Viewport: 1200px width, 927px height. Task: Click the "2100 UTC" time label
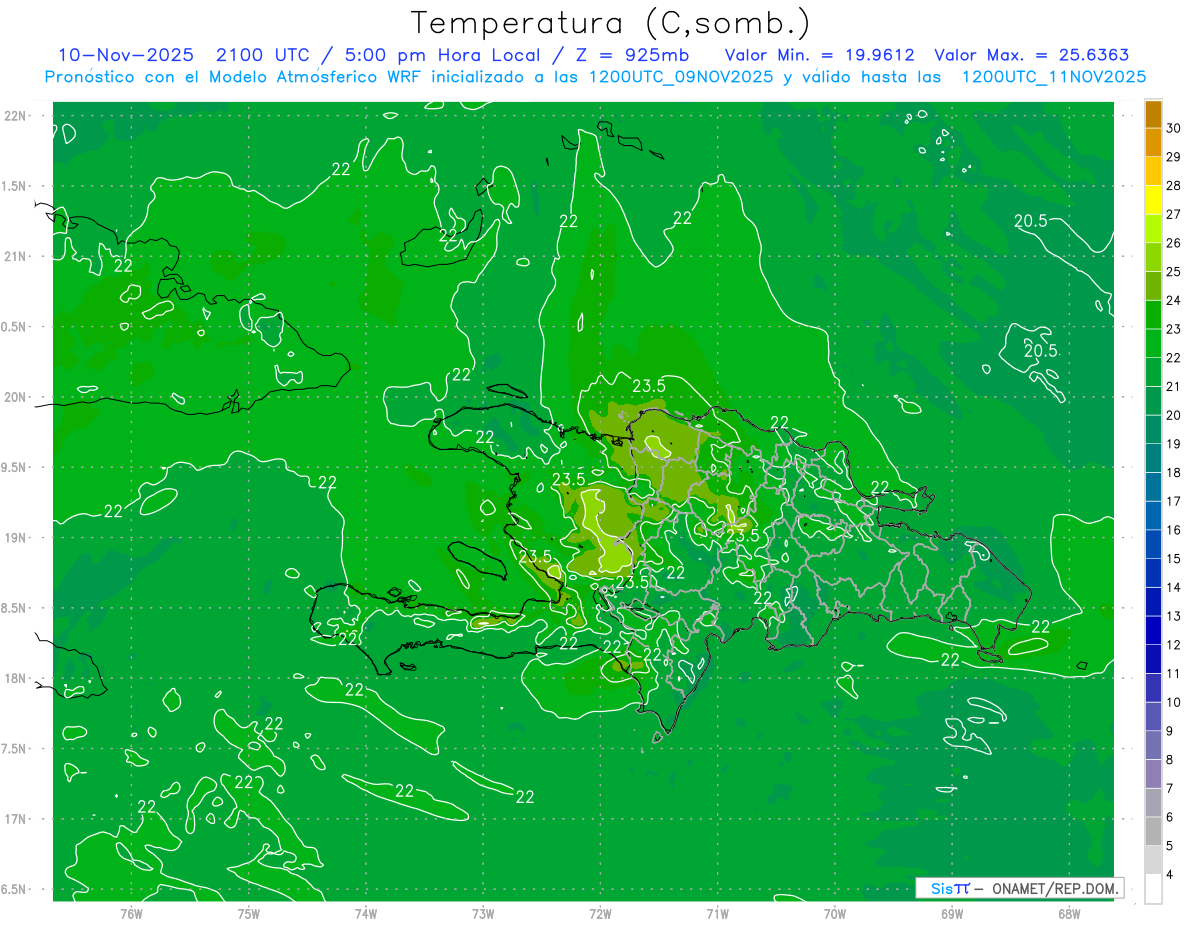point(263,56)
